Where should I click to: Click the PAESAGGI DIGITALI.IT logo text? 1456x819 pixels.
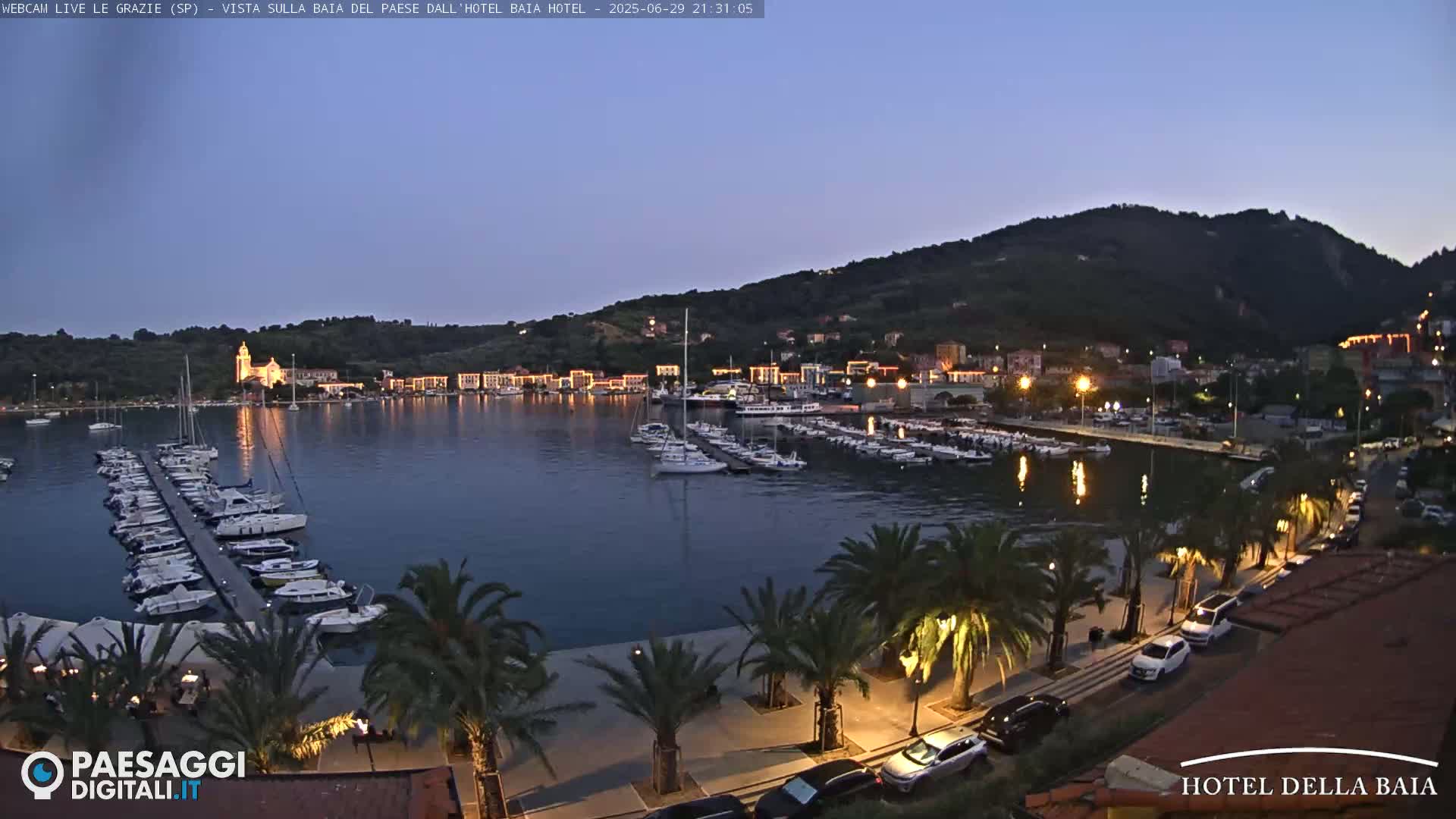click(x=158, y=775)
